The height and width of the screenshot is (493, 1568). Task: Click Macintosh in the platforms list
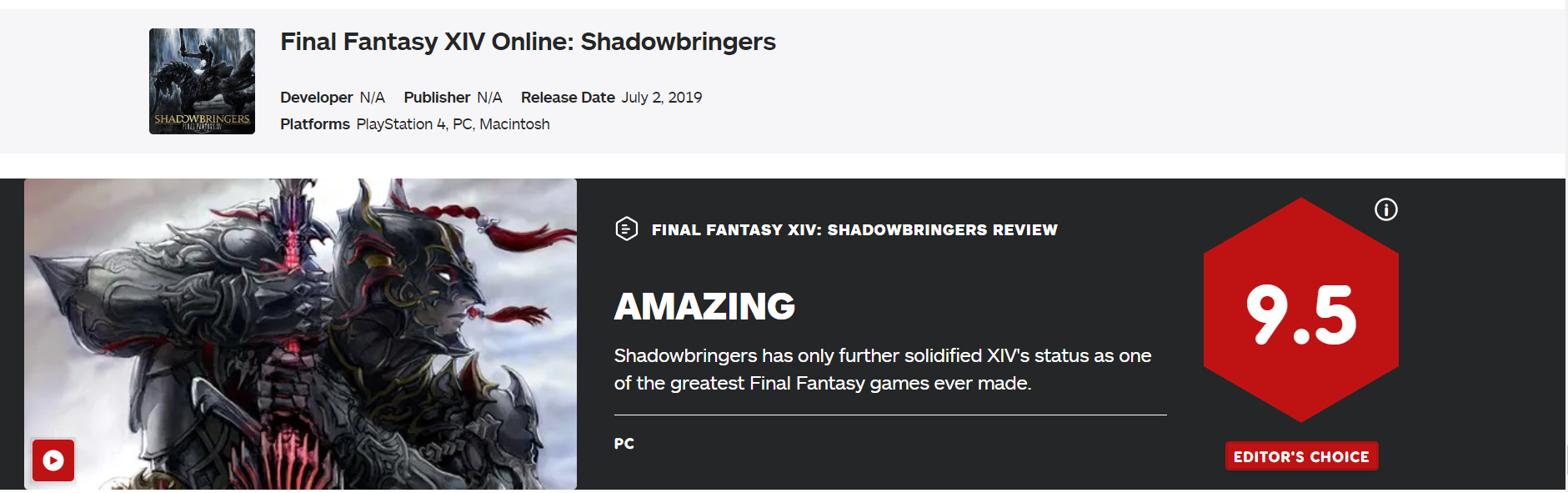pos(514,124)
